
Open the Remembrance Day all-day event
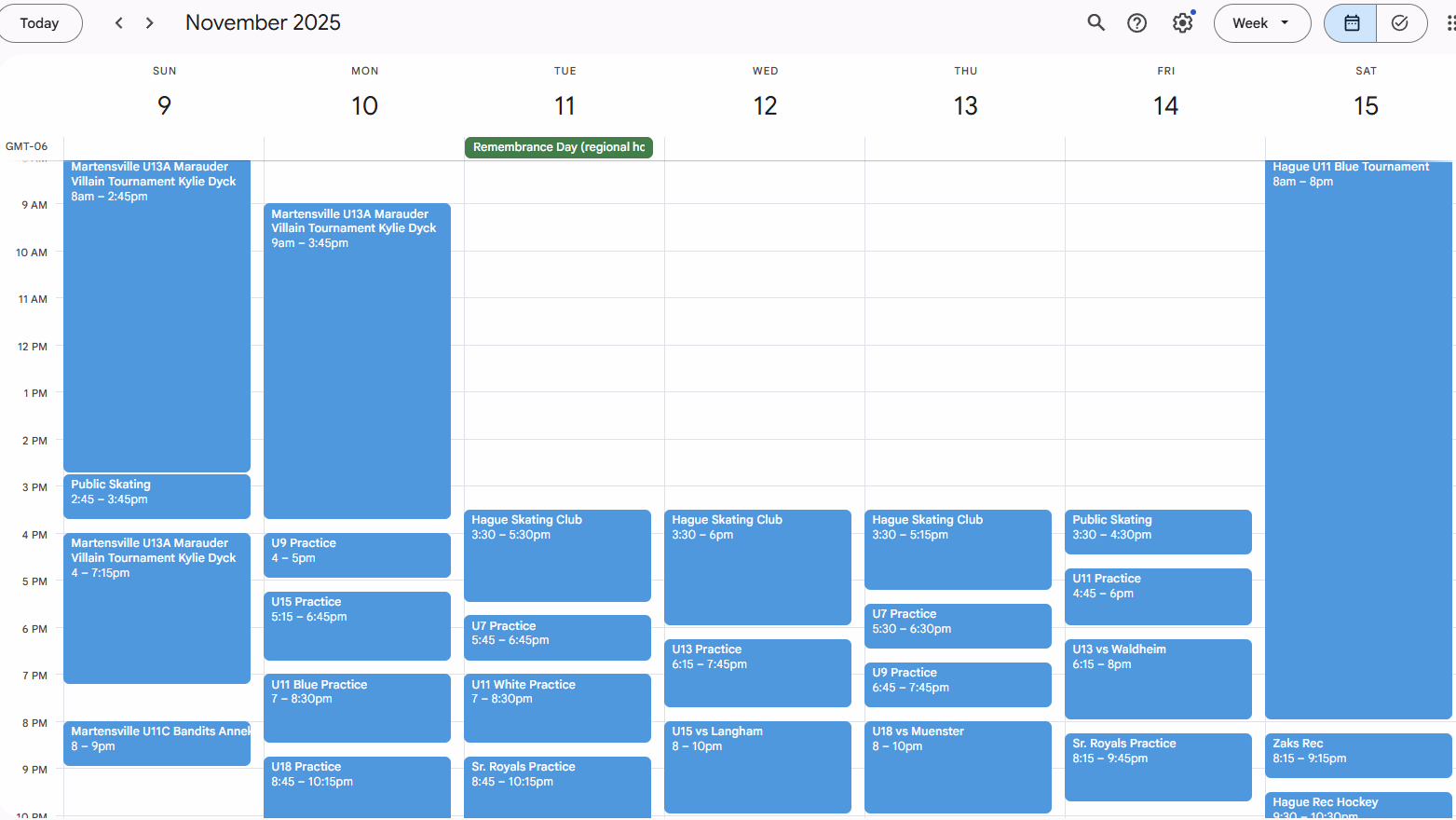tap(558, 147)
